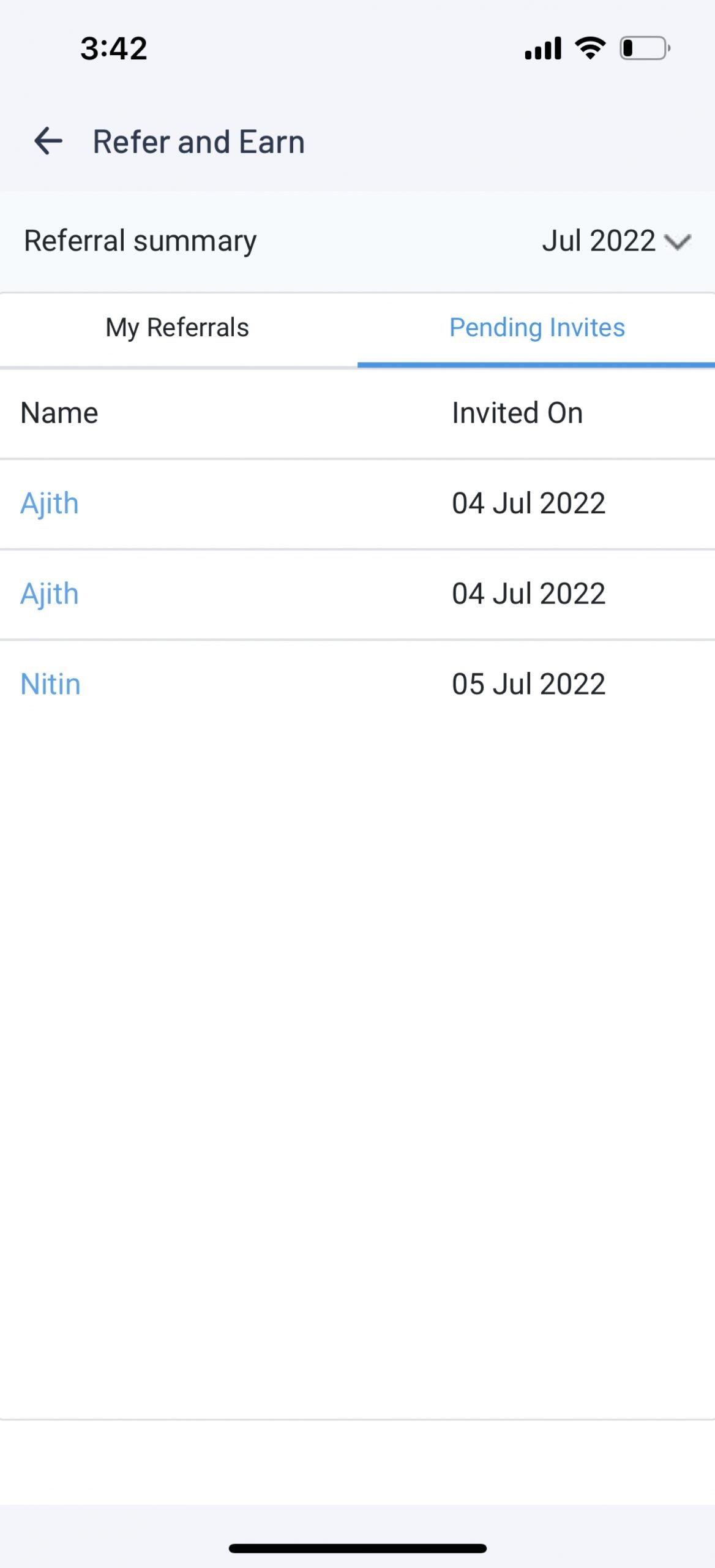Open the first Ajith invite link
The width and height of the screenshot is (715, 1568).
(50, 503)
